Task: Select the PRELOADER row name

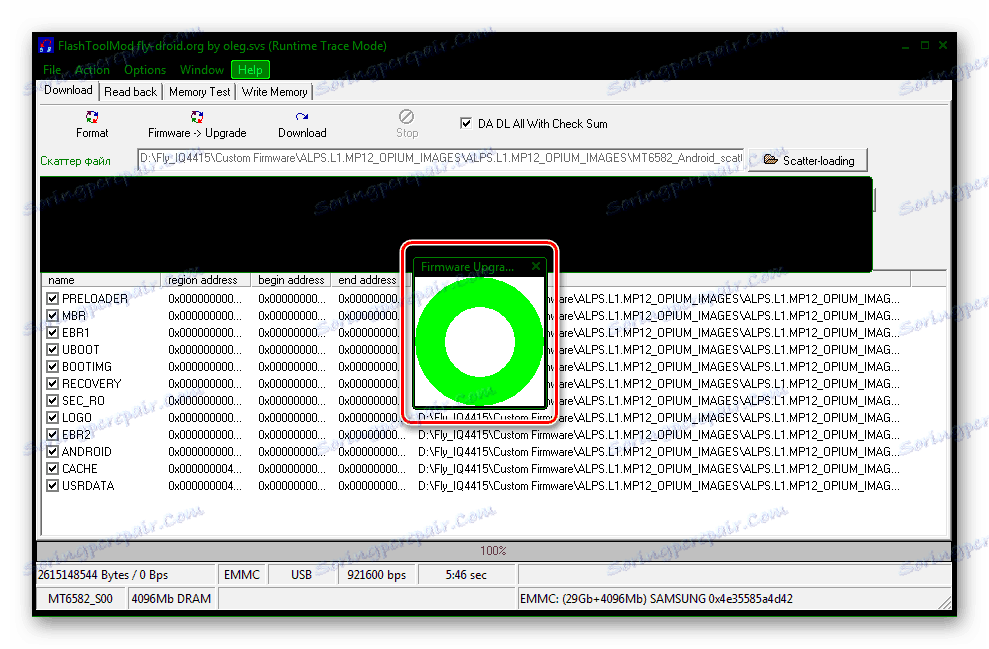Action: click(95, 298)
